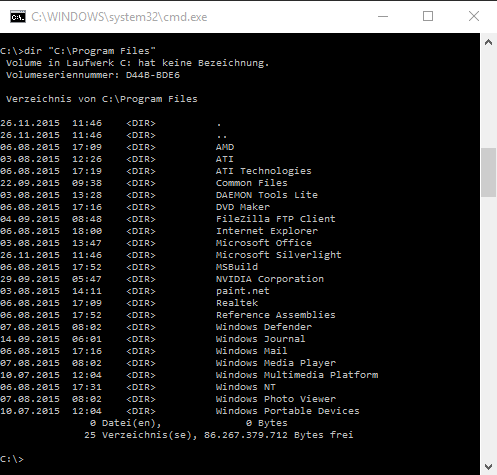
Task: Click the Windows Multimedia Platform entry
Action: point(297,375)
